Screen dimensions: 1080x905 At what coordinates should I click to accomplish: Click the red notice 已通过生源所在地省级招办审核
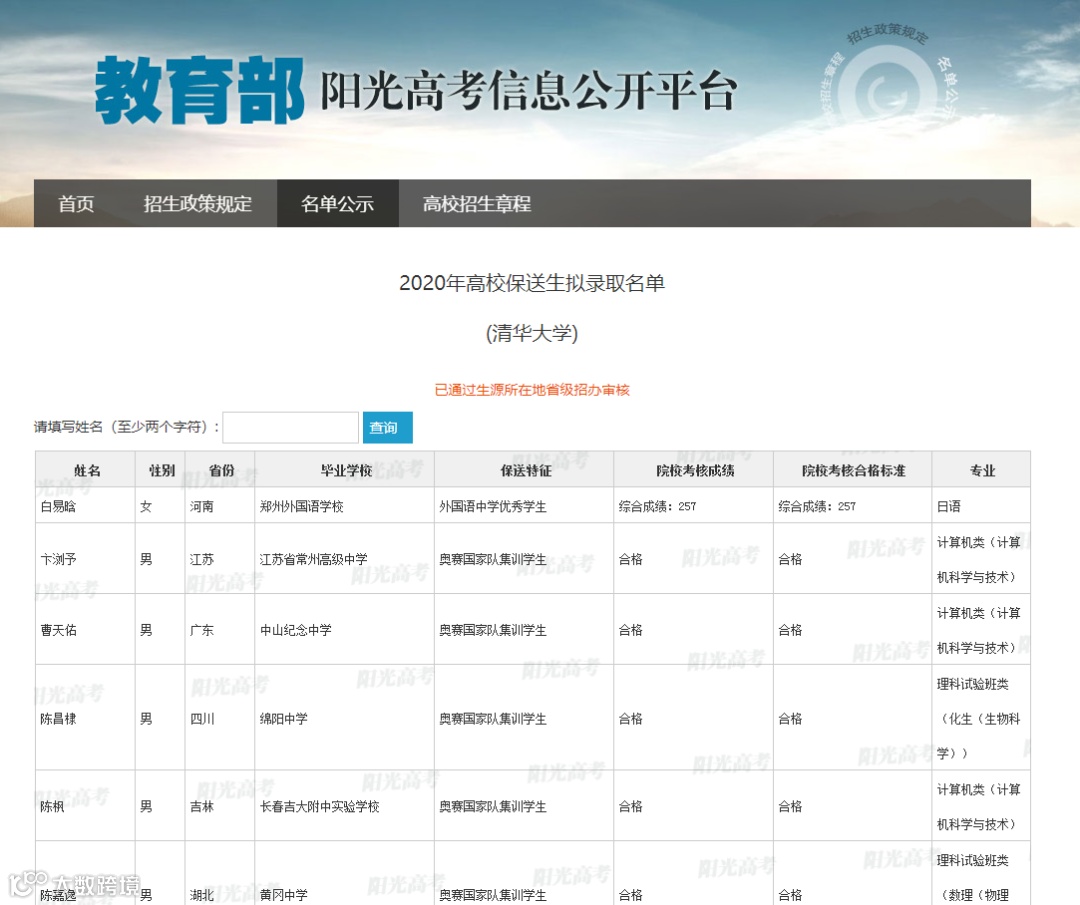pyautogui.click(x=532, y=390)
